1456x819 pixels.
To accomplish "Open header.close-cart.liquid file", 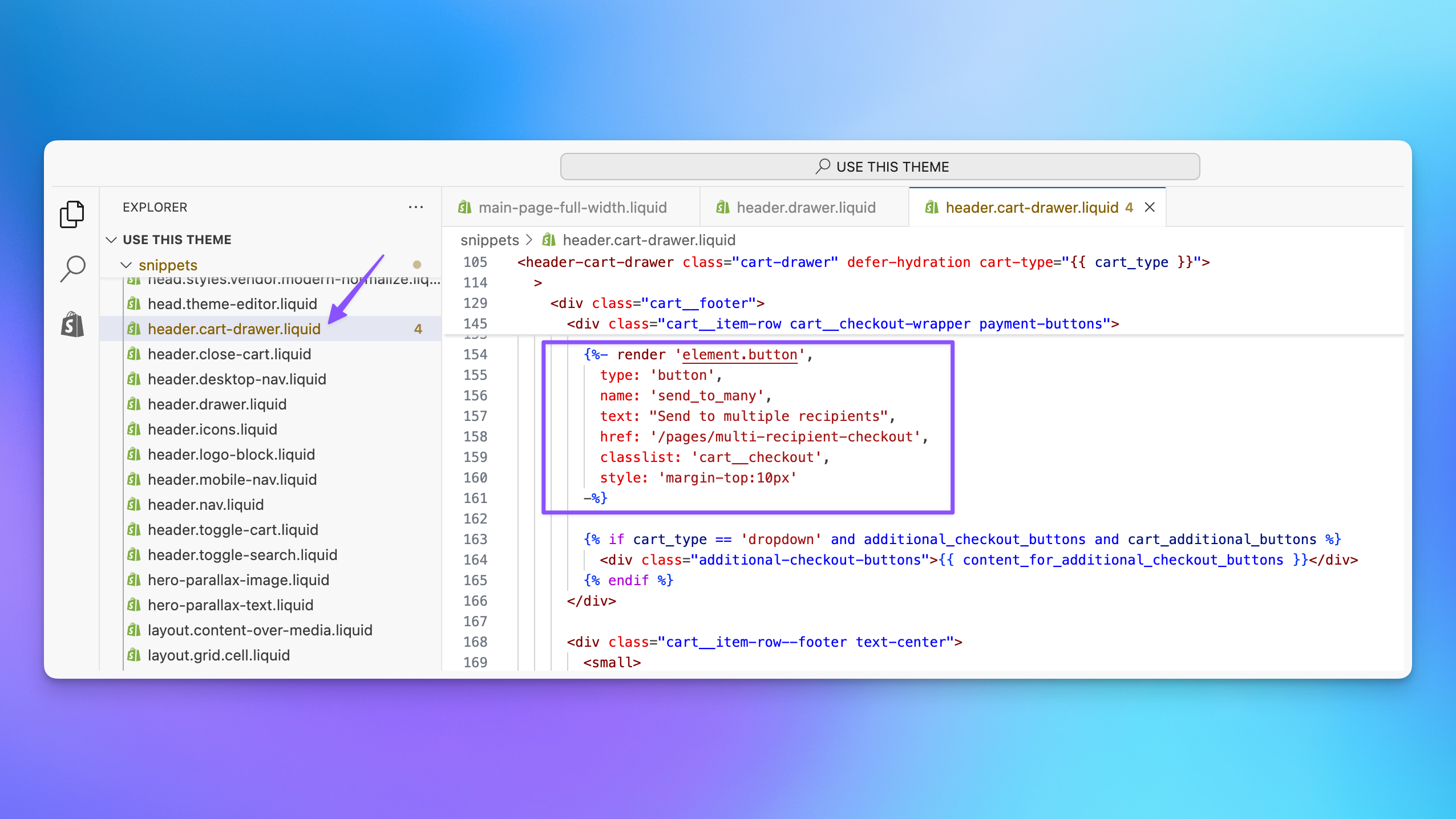I will [x=229, y=354].
